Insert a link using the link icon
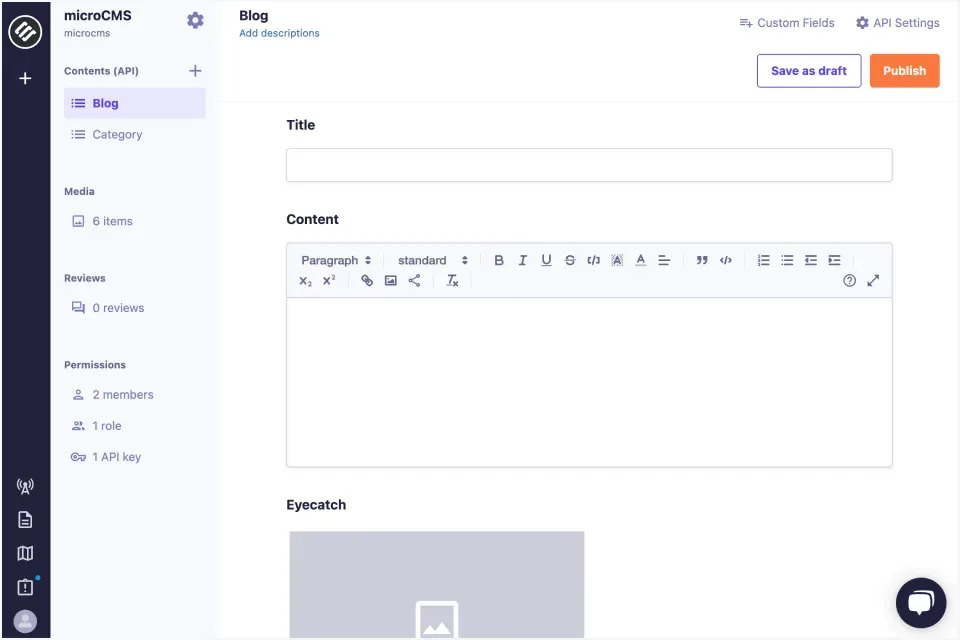This screenshot has width=960, height=640. (x=367, y=281)
